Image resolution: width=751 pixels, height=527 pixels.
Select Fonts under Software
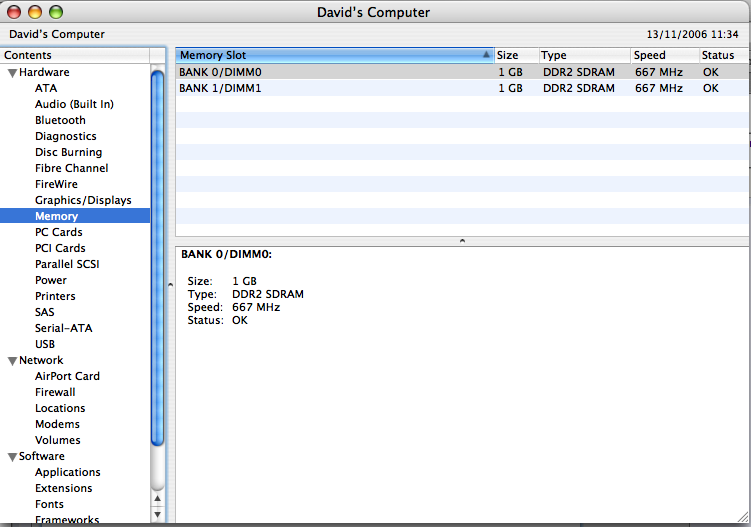49,504
